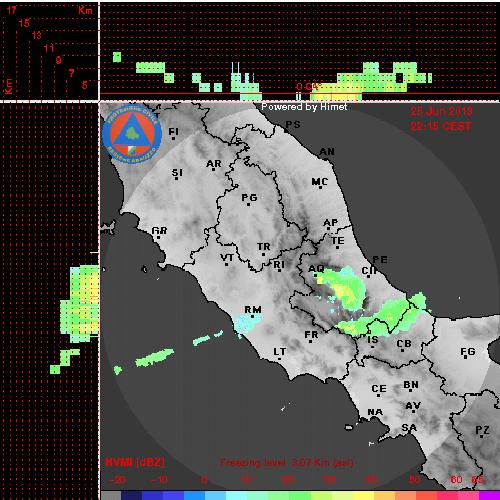Viewport: 500px width, 500px height.
Task: Click the light blue radar echo near RM
Action: click(x=246, y=323)
